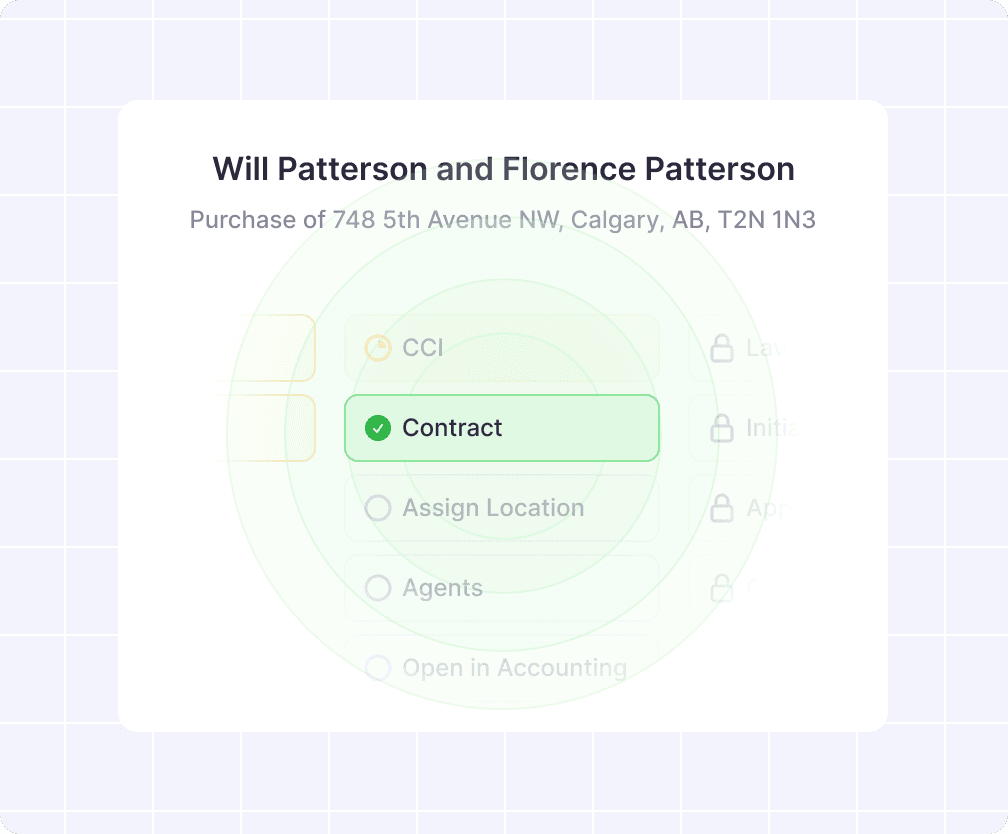1008x834 pixels.
Task: Open the Contract step
Action: [501, 428]
